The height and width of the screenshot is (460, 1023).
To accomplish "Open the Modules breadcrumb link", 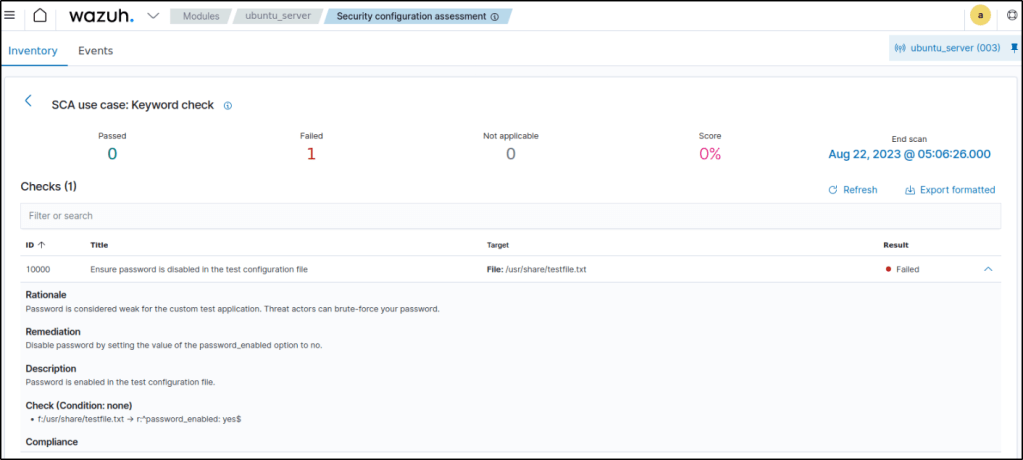I will click(200, 17).
